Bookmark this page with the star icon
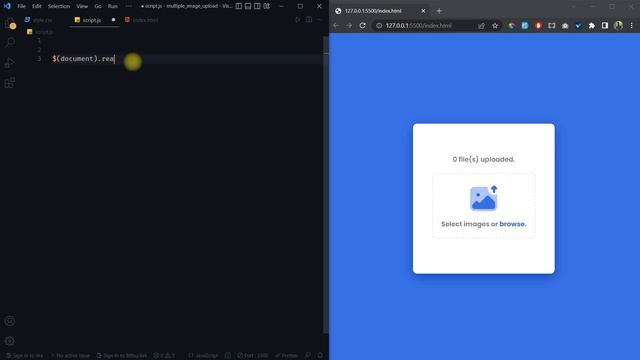The height and width of the screenshot is (360, 640). 495,25
